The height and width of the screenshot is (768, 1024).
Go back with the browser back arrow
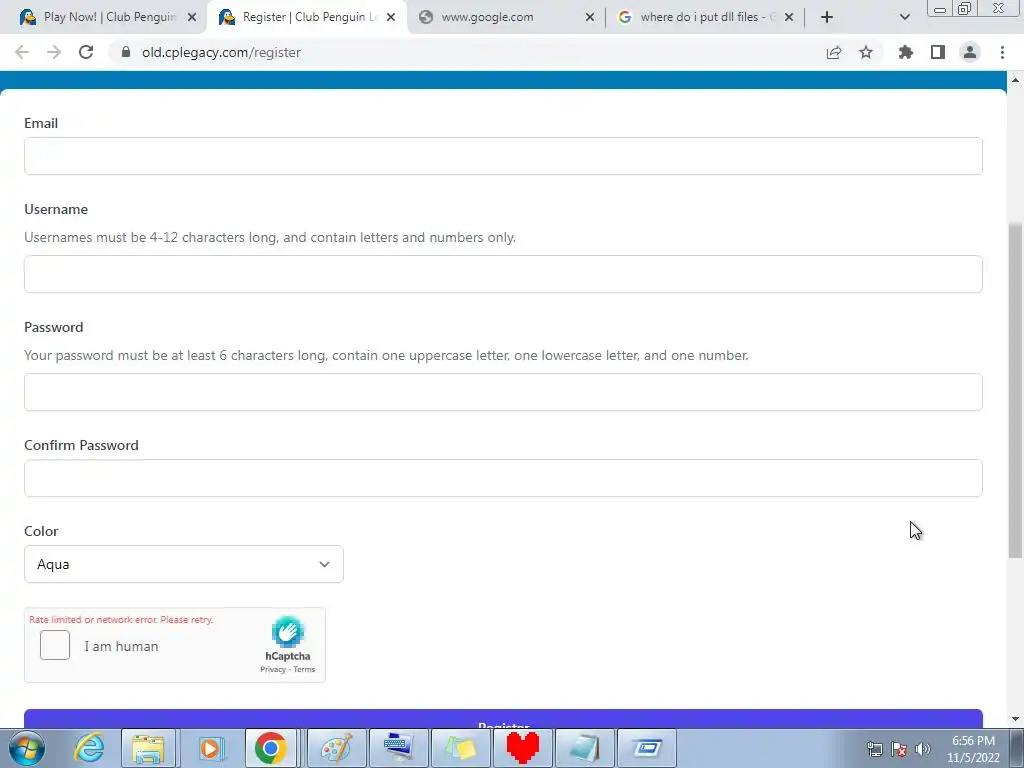point(22,52)
